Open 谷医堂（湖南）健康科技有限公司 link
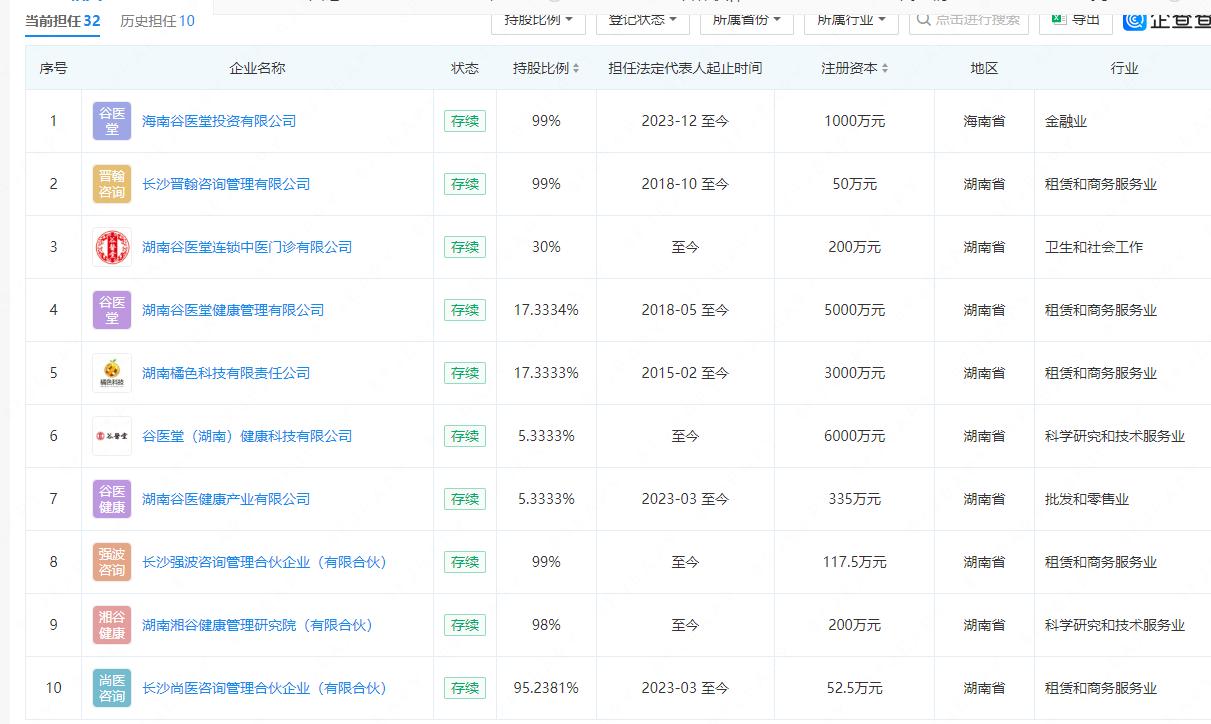 pyautogui.click(x=247, y=436)
